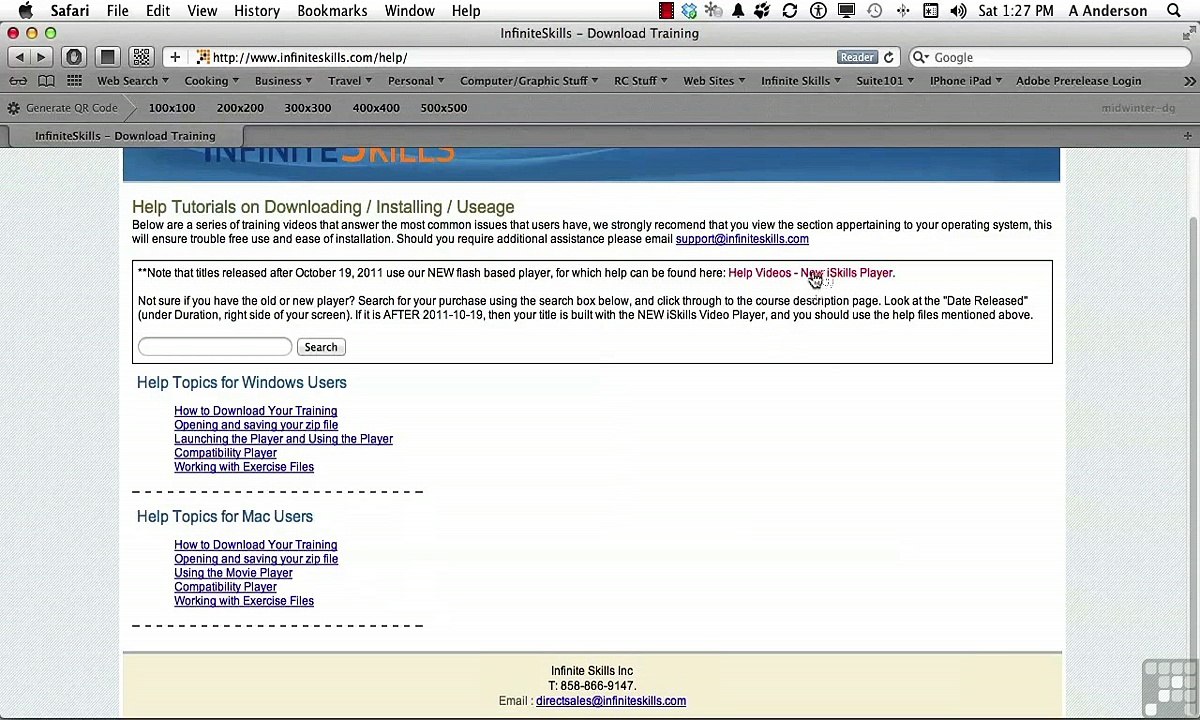This screenshot has width=1200, height=720.
Task: Click the notification bell menu bar icon
Action: pyautogui.click(x=738, y=11)
